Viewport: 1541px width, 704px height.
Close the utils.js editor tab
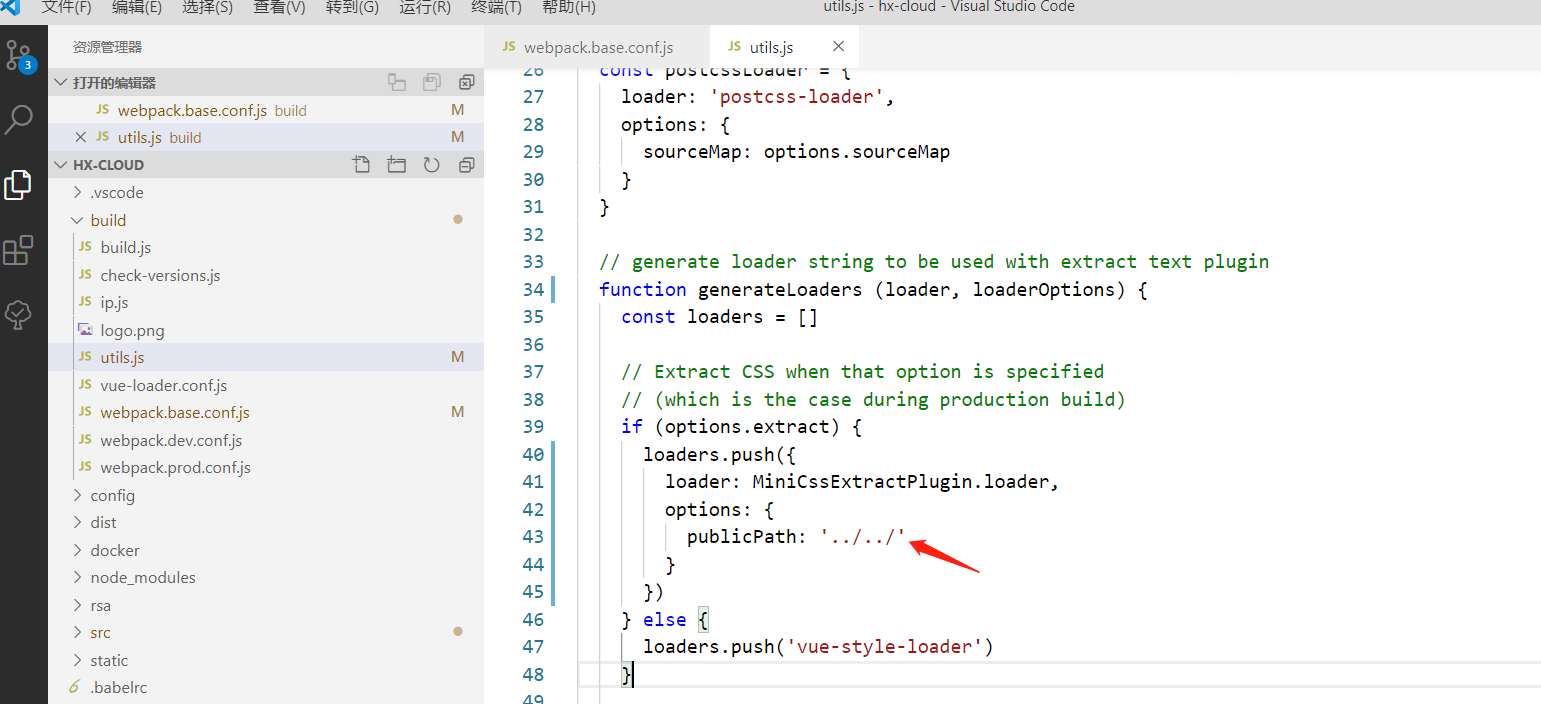coord(838,46)
